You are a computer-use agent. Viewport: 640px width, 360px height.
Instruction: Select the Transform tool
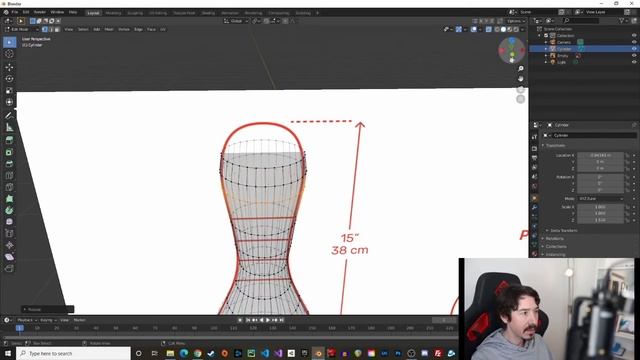click(9, 102)
